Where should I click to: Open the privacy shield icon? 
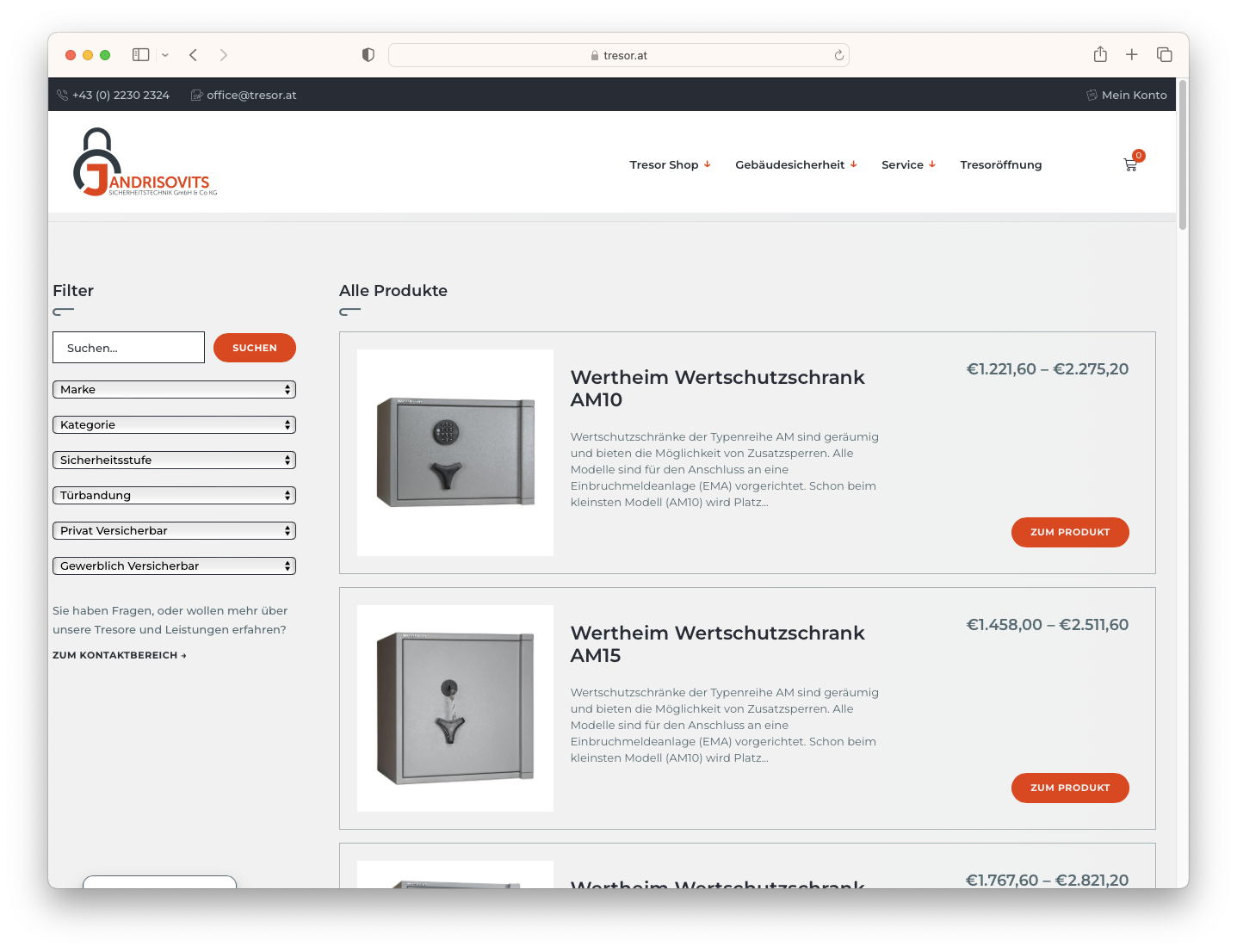coord(368,55)
